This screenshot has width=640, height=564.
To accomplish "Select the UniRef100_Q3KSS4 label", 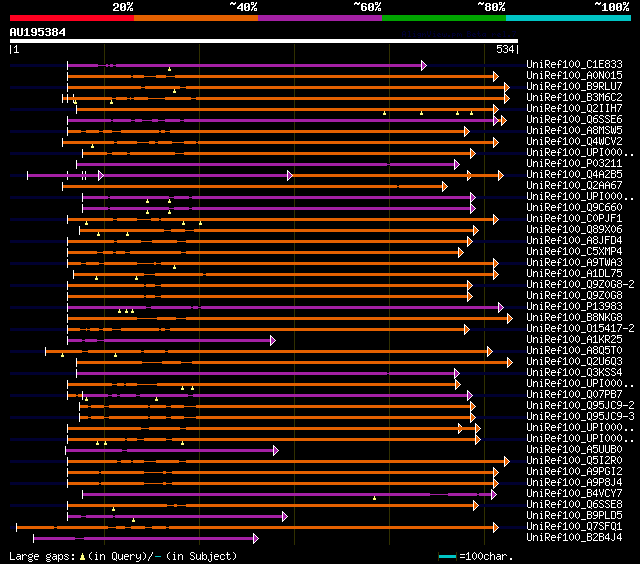I will coord(574,373).
